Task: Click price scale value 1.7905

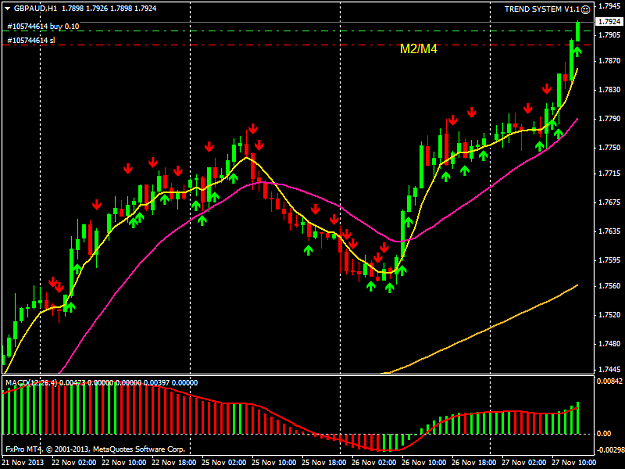Action: point(609,35)
